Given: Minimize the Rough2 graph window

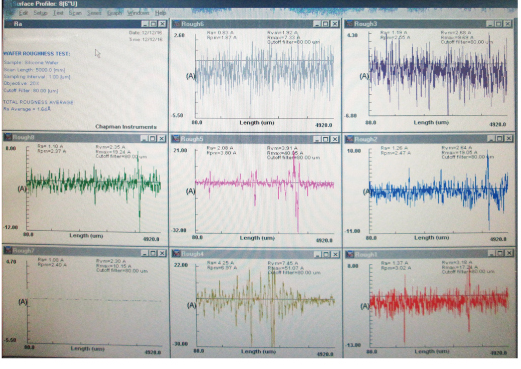Looking at the screenshot, I should [x=491, y=138].
